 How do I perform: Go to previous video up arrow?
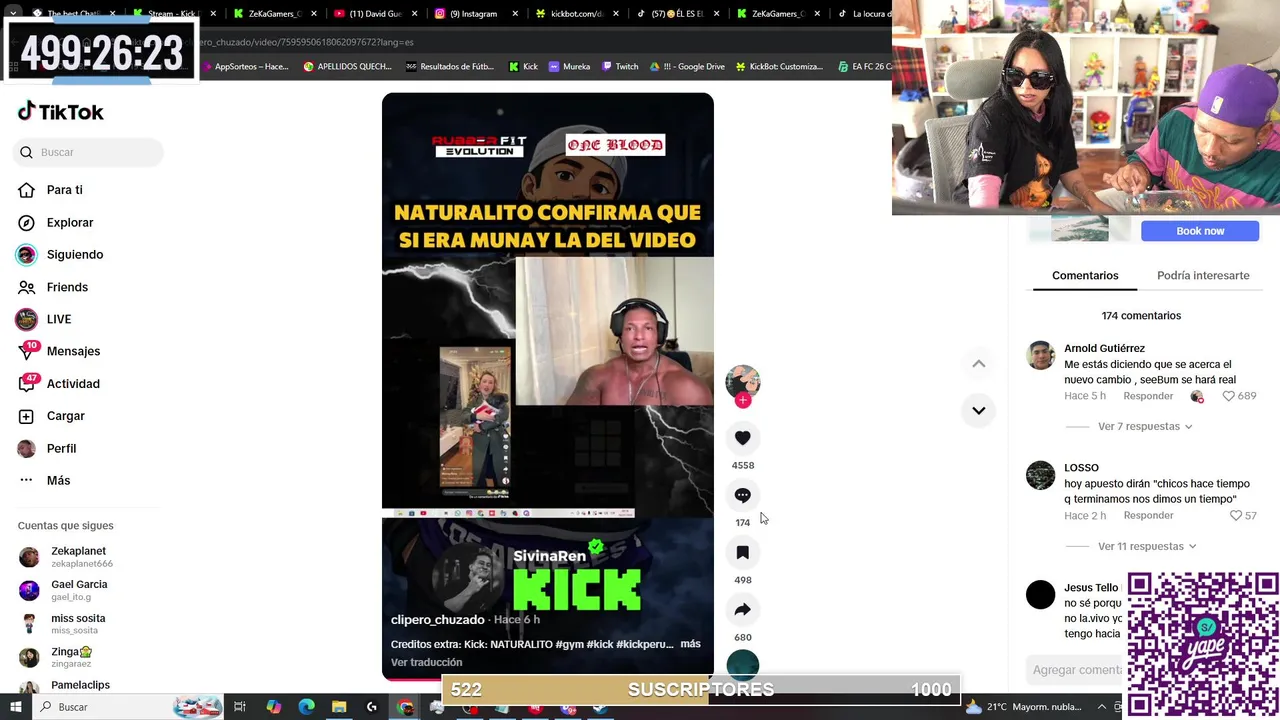[979, 364]
